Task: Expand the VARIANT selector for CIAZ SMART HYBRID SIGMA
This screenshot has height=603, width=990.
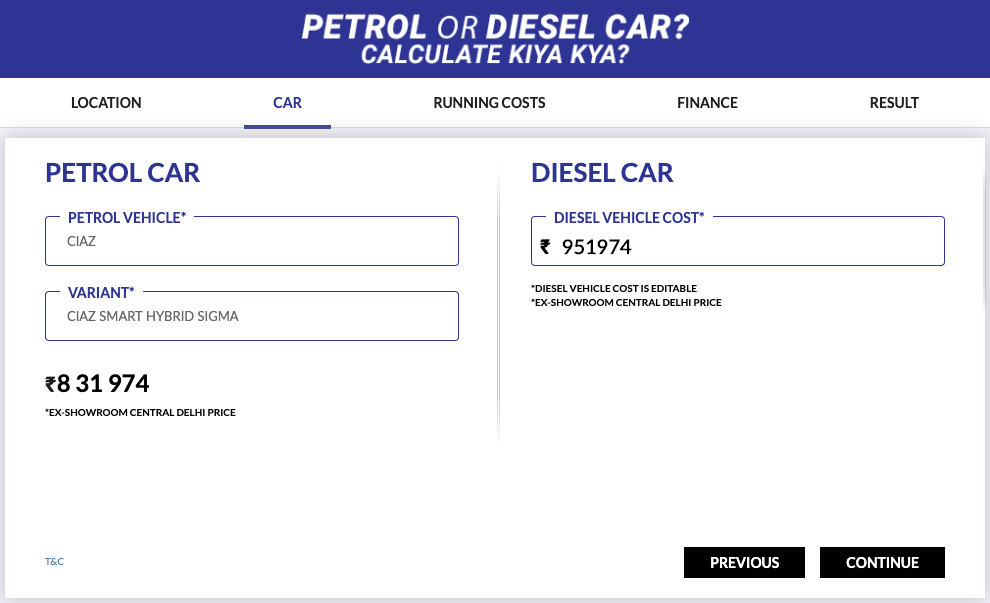Action: pyautogui.click(x=252, y=316)
